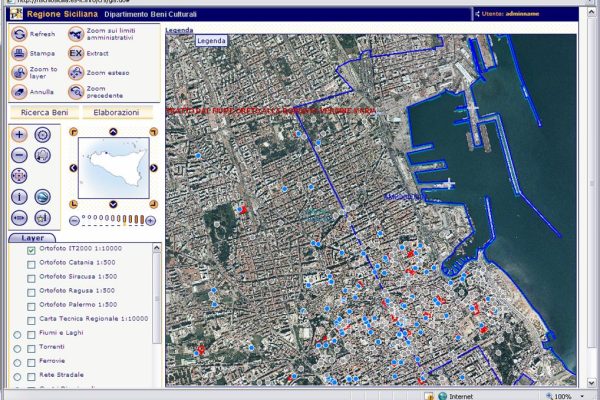Select the Zoom esteso tool
This screenshot has height=400, width=600.
coord(75,72)
